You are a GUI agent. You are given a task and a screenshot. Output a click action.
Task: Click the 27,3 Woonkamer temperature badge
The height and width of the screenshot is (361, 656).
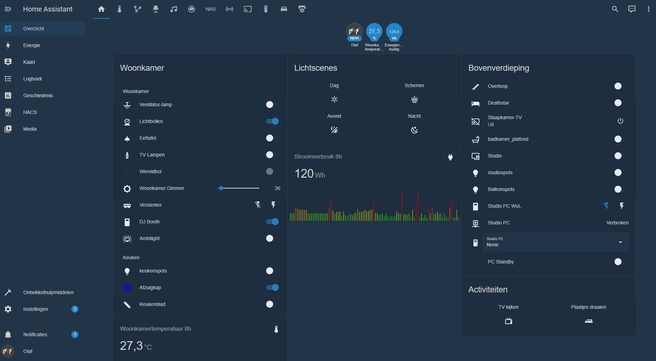(x=374, y=37)
